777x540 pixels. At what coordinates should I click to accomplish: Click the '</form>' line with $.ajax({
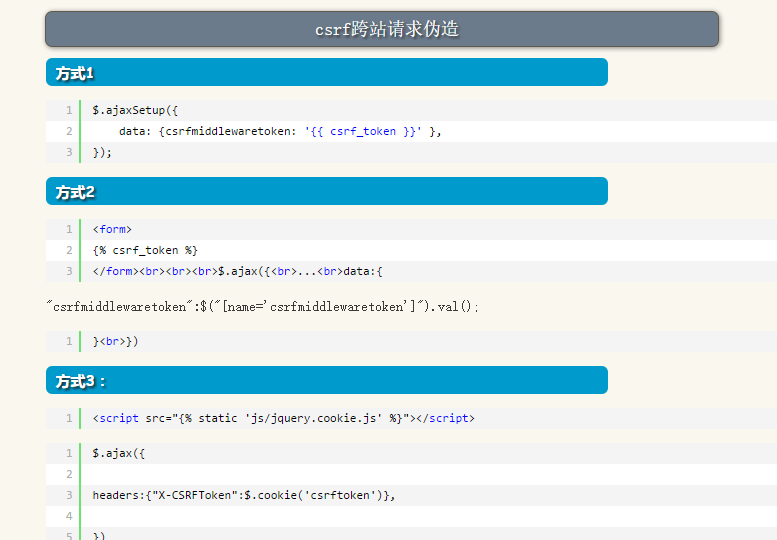point(237,271)
